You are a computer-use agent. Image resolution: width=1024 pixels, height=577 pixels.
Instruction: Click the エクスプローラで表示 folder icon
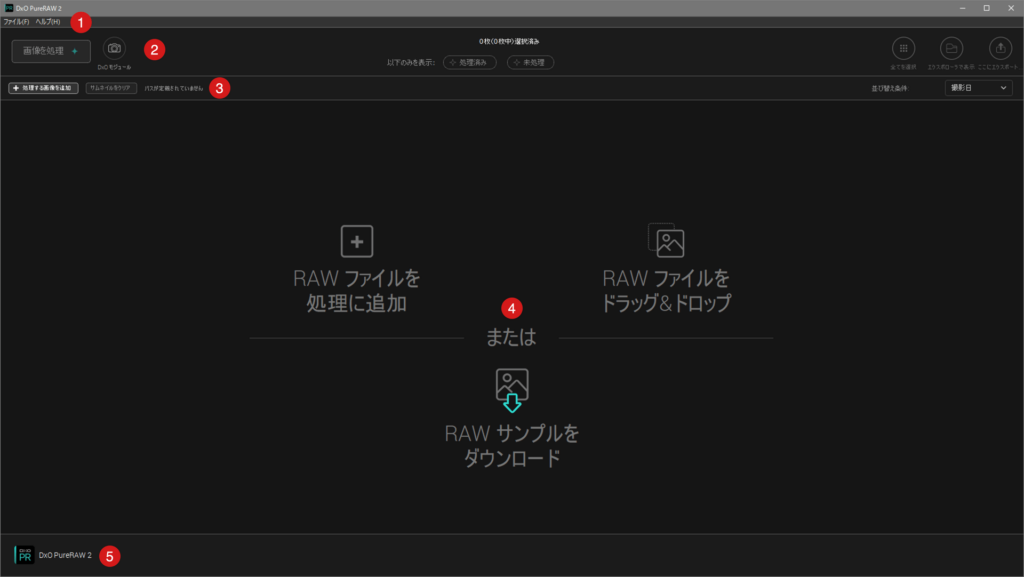point(951,48)
